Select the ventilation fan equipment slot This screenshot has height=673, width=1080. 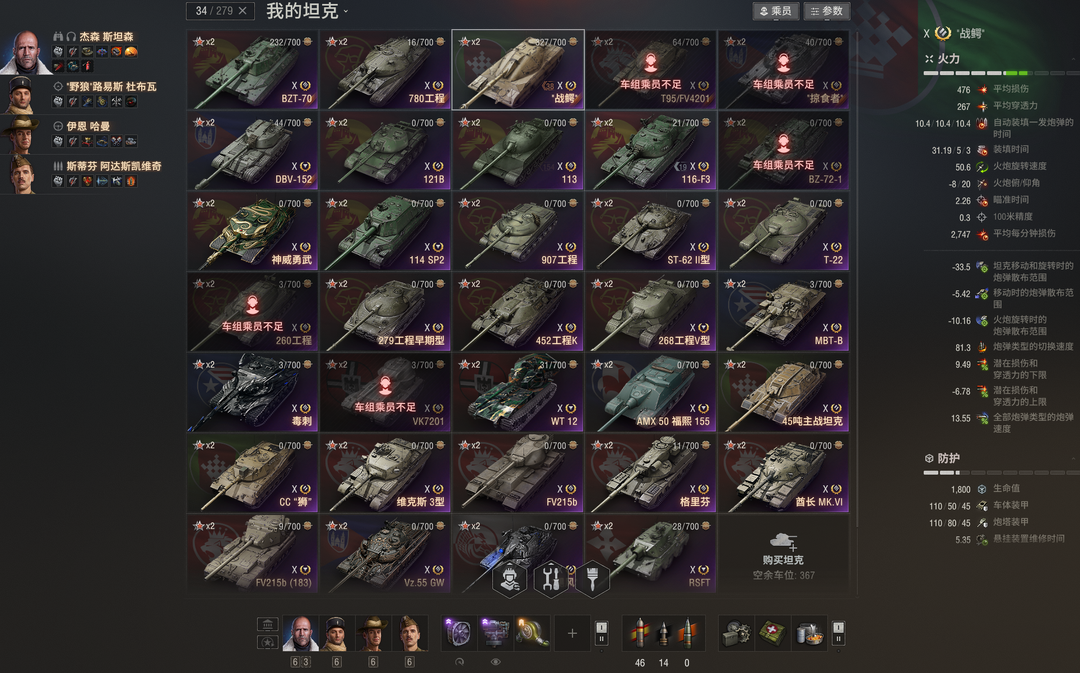pos(459,633)
